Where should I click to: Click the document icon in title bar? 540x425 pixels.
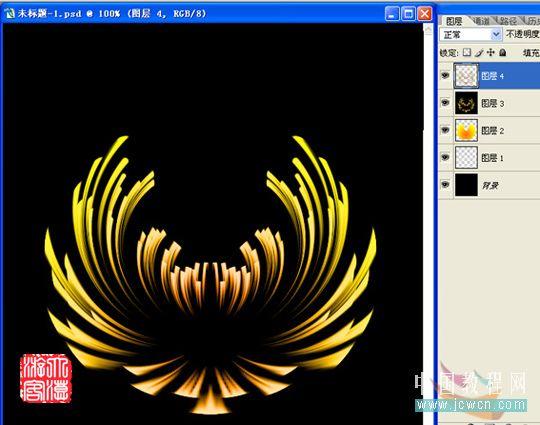(x=10, y=14)
